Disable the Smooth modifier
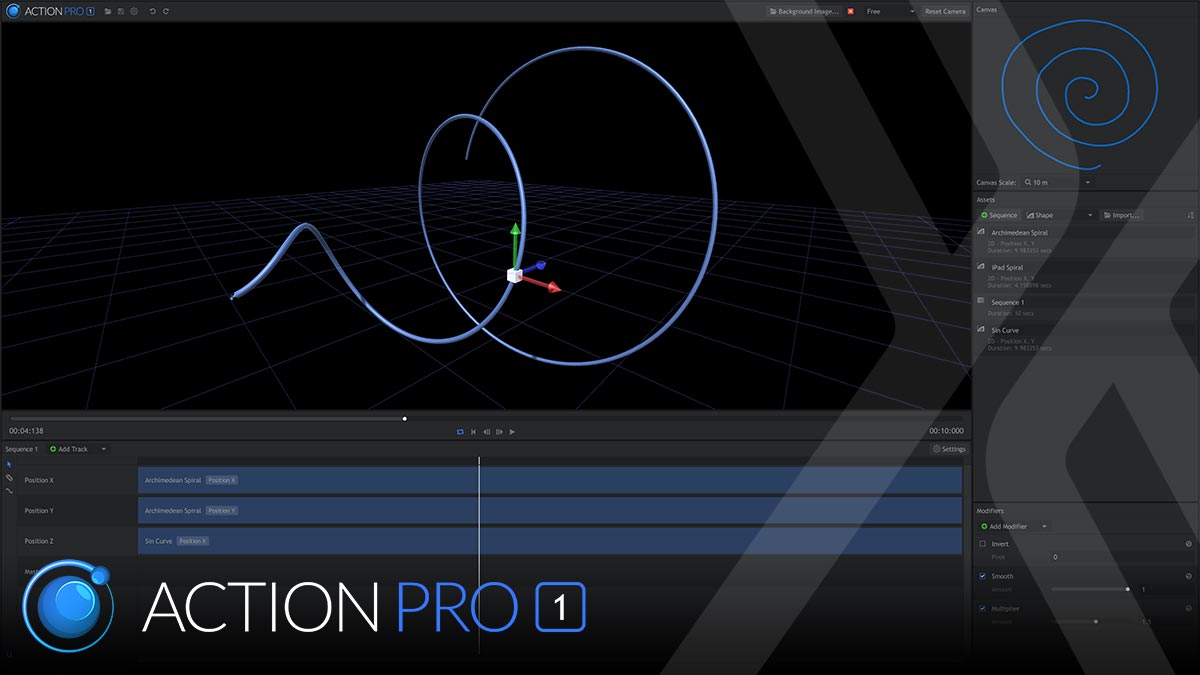This screenshot has height=675, width=1200. tap(983, 576)
